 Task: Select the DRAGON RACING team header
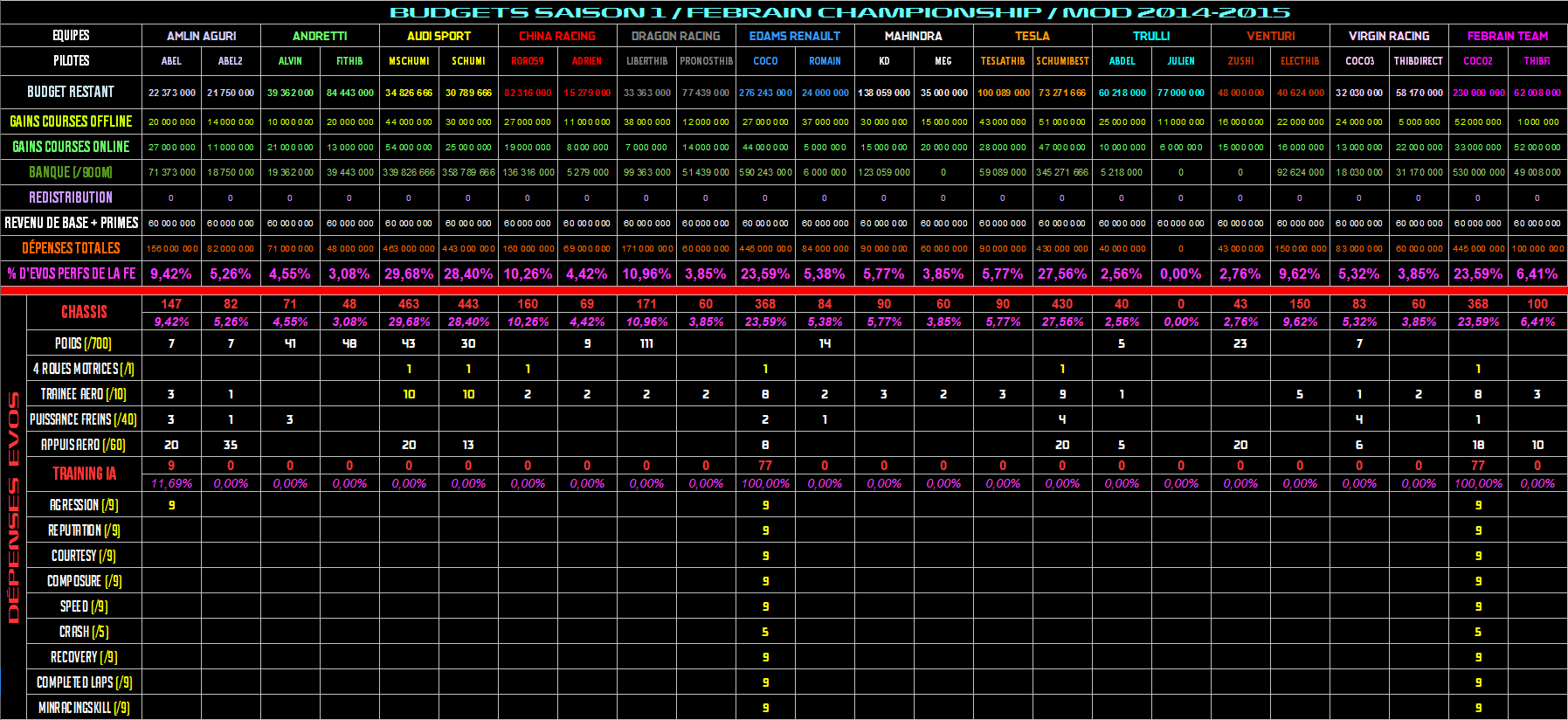pyautogui.click(x=675, y=36)
